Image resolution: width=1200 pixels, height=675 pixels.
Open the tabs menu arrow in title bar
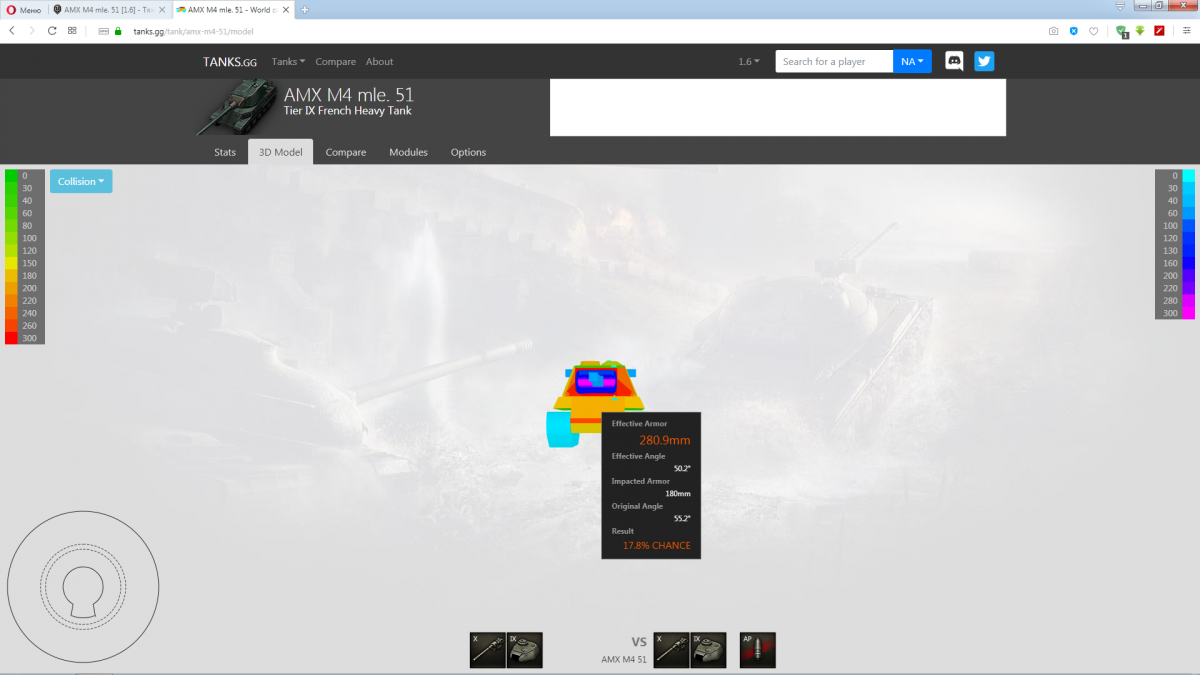1118,5
